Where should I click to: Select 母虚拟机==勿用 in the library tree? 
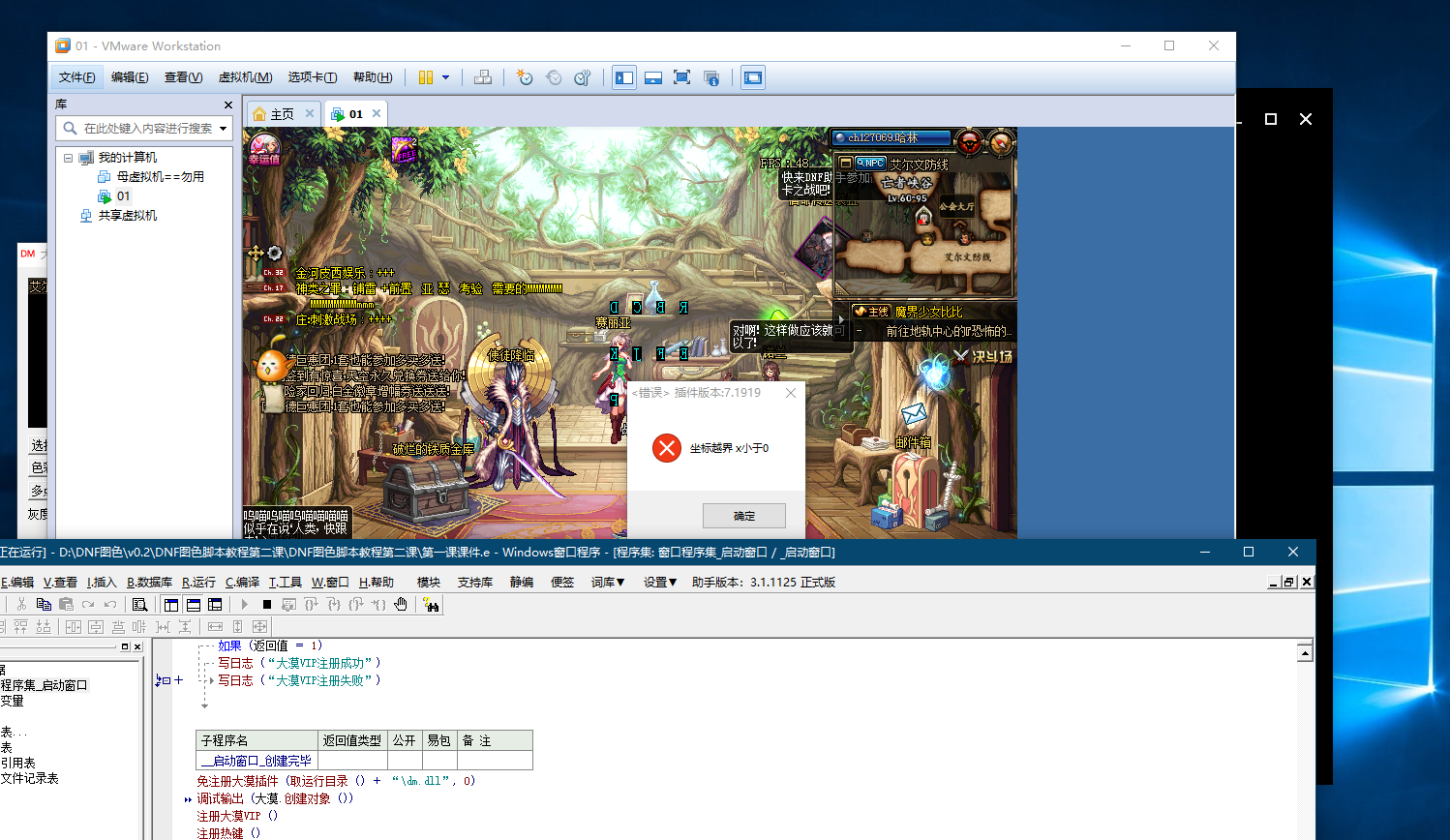(x=161, y=177)
